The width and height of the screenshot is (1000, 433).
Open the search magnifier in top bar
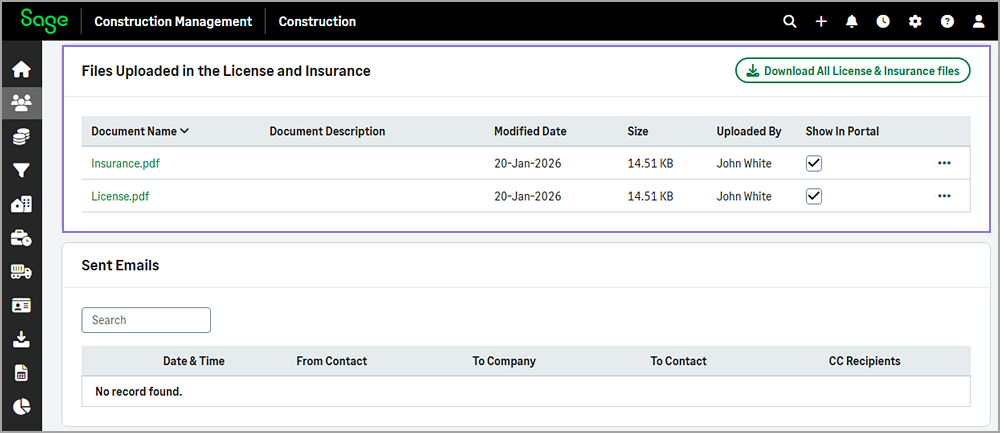[790, 21]
